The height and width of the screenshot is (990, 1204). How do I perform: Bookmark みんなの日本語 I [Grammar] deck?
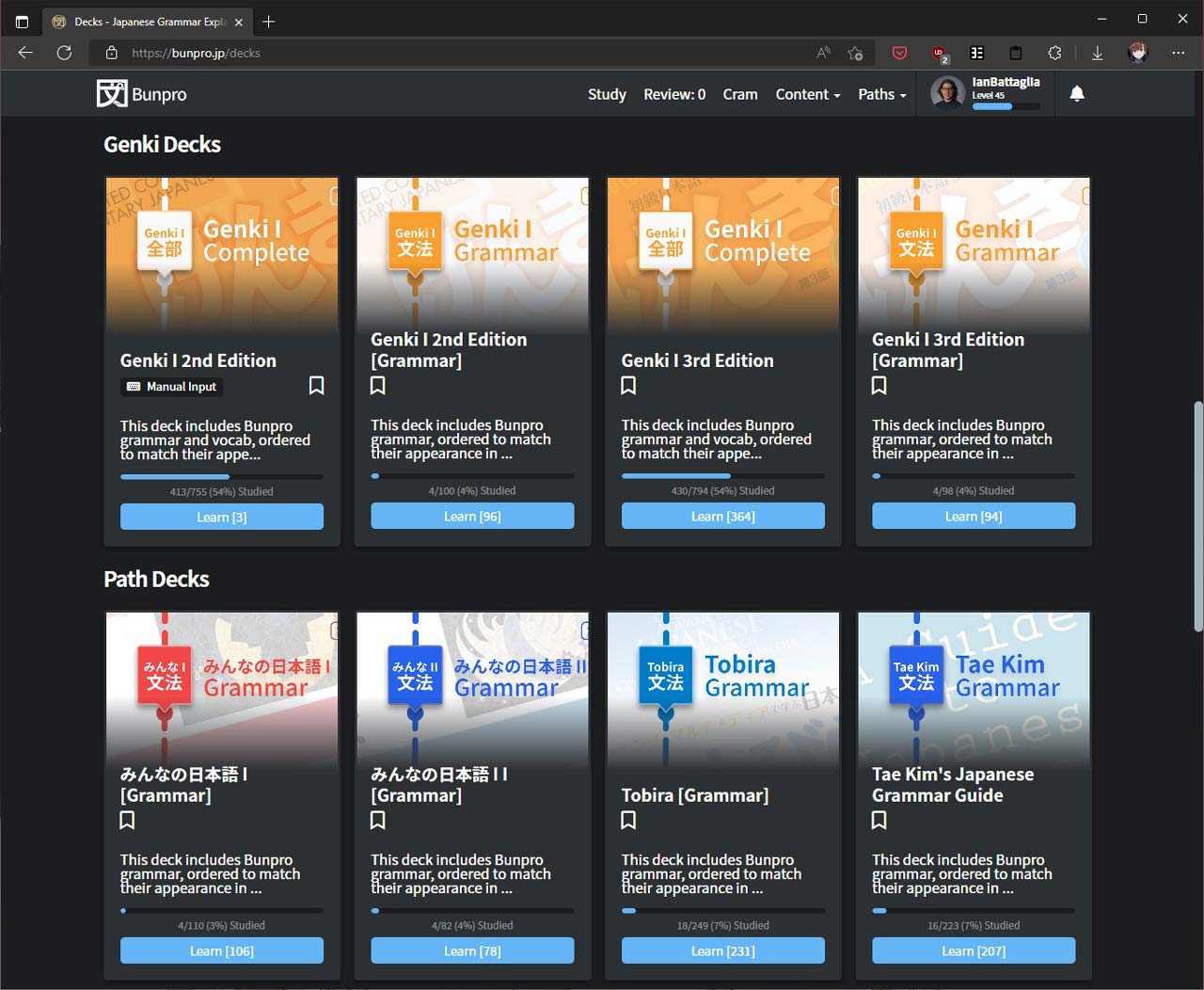(128, 820)
